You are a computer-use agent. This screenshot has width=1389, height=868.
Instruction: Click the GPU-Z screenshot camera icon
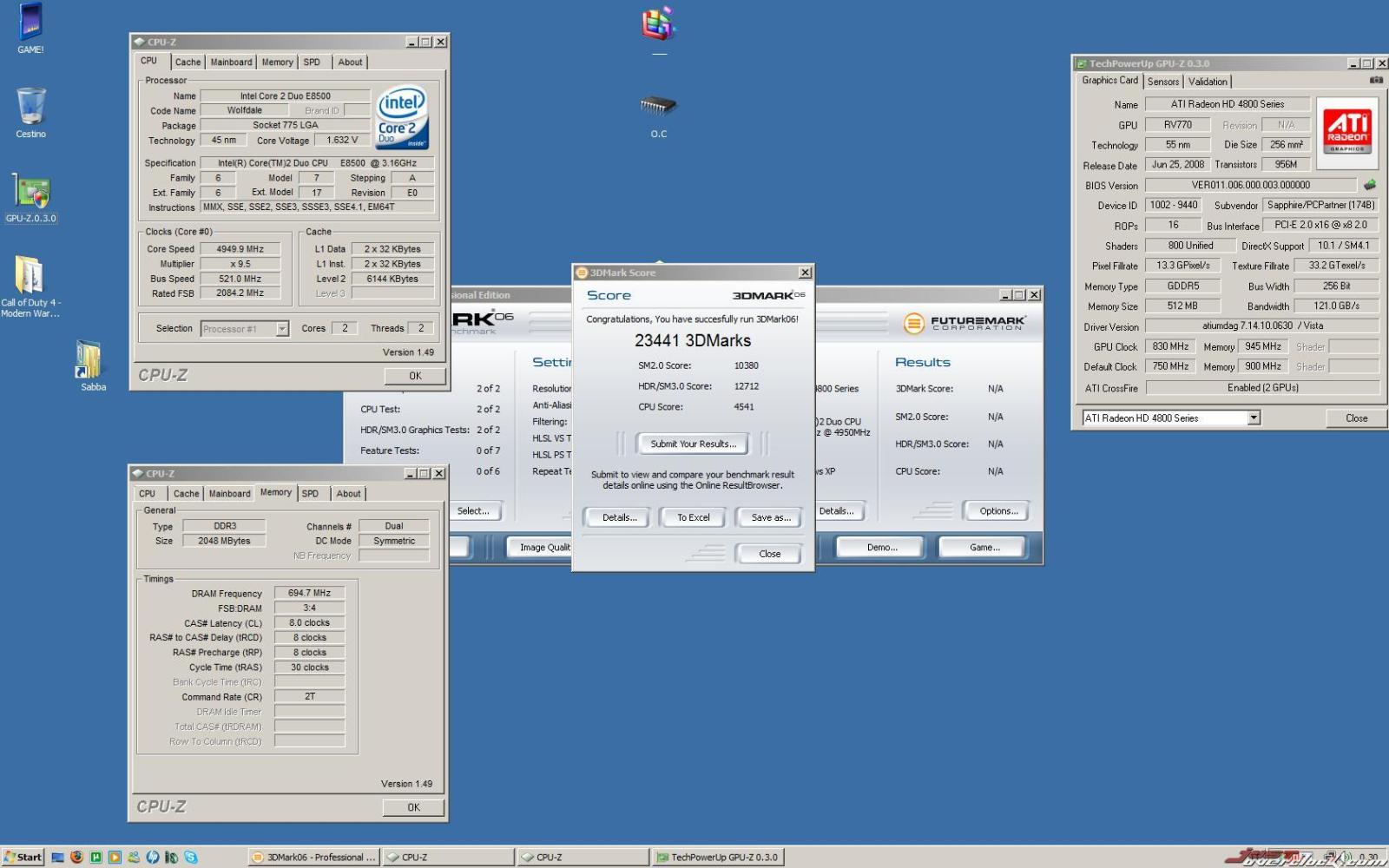coord(1375,80)
